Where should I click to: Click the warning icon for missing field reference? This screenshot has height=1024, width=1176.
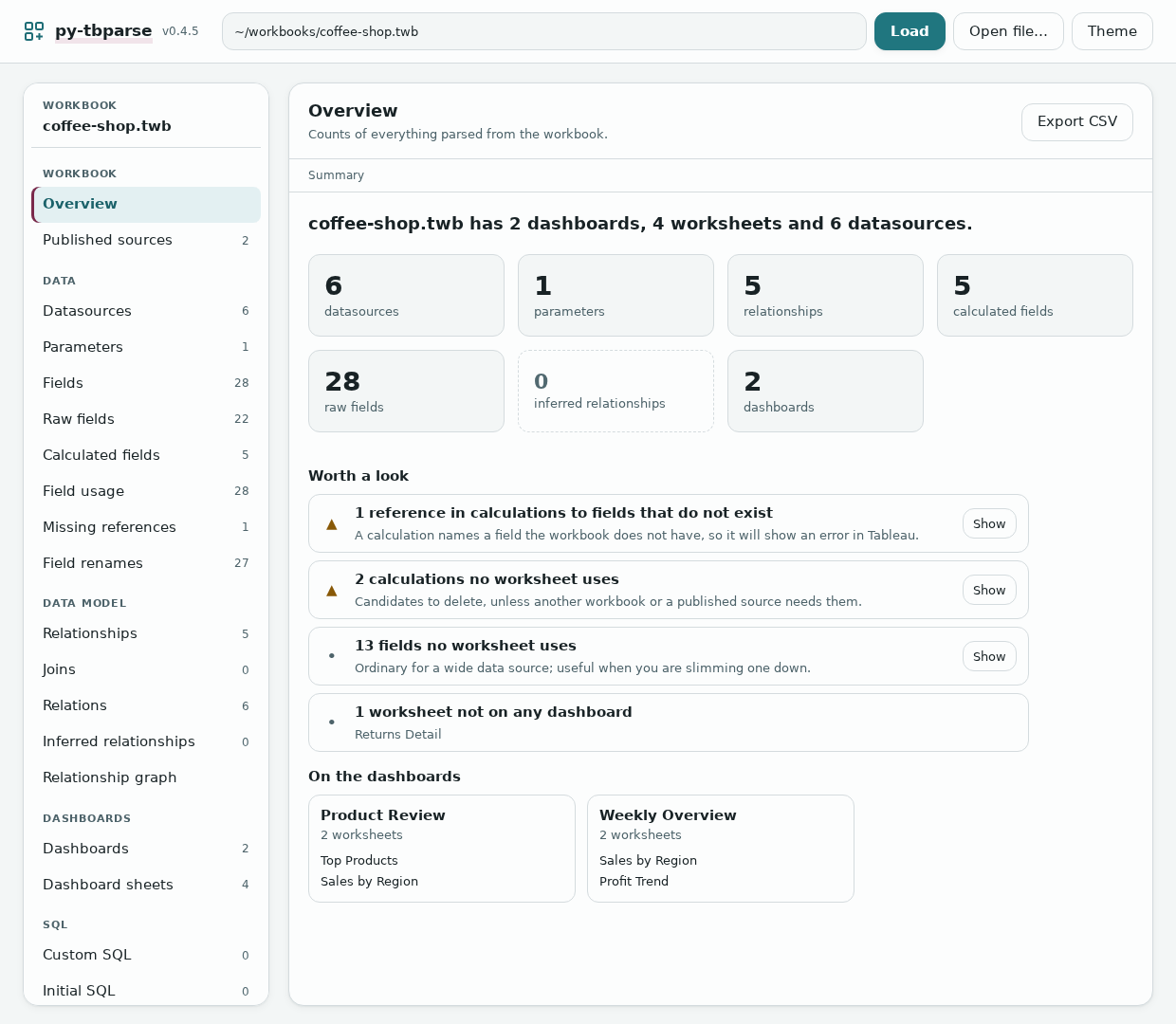click(332, 524)
